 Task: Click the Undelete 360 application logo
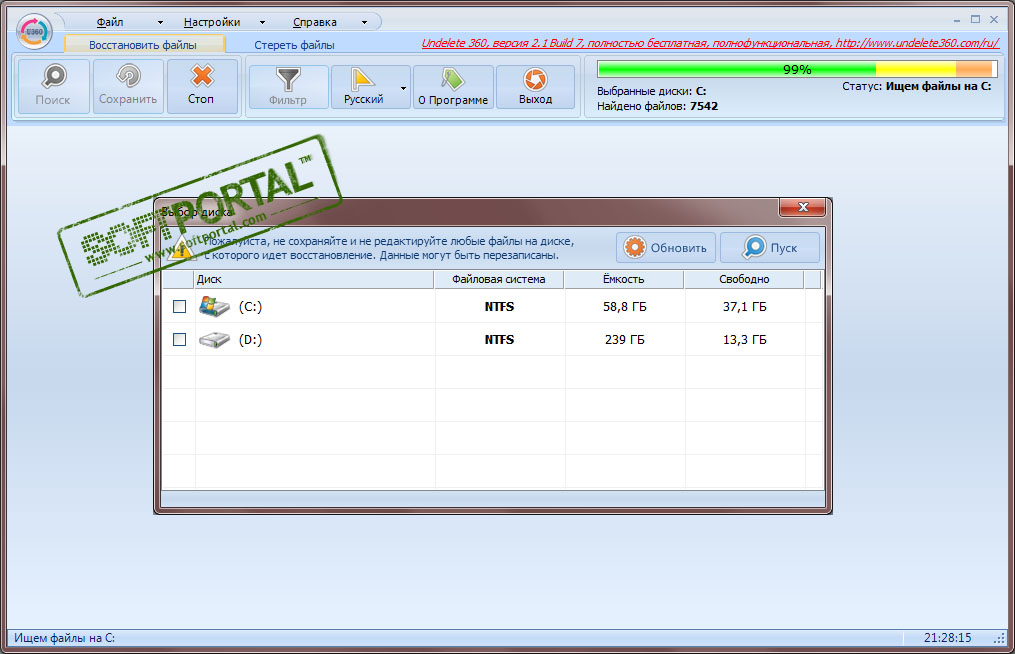(x=34, y=31)
